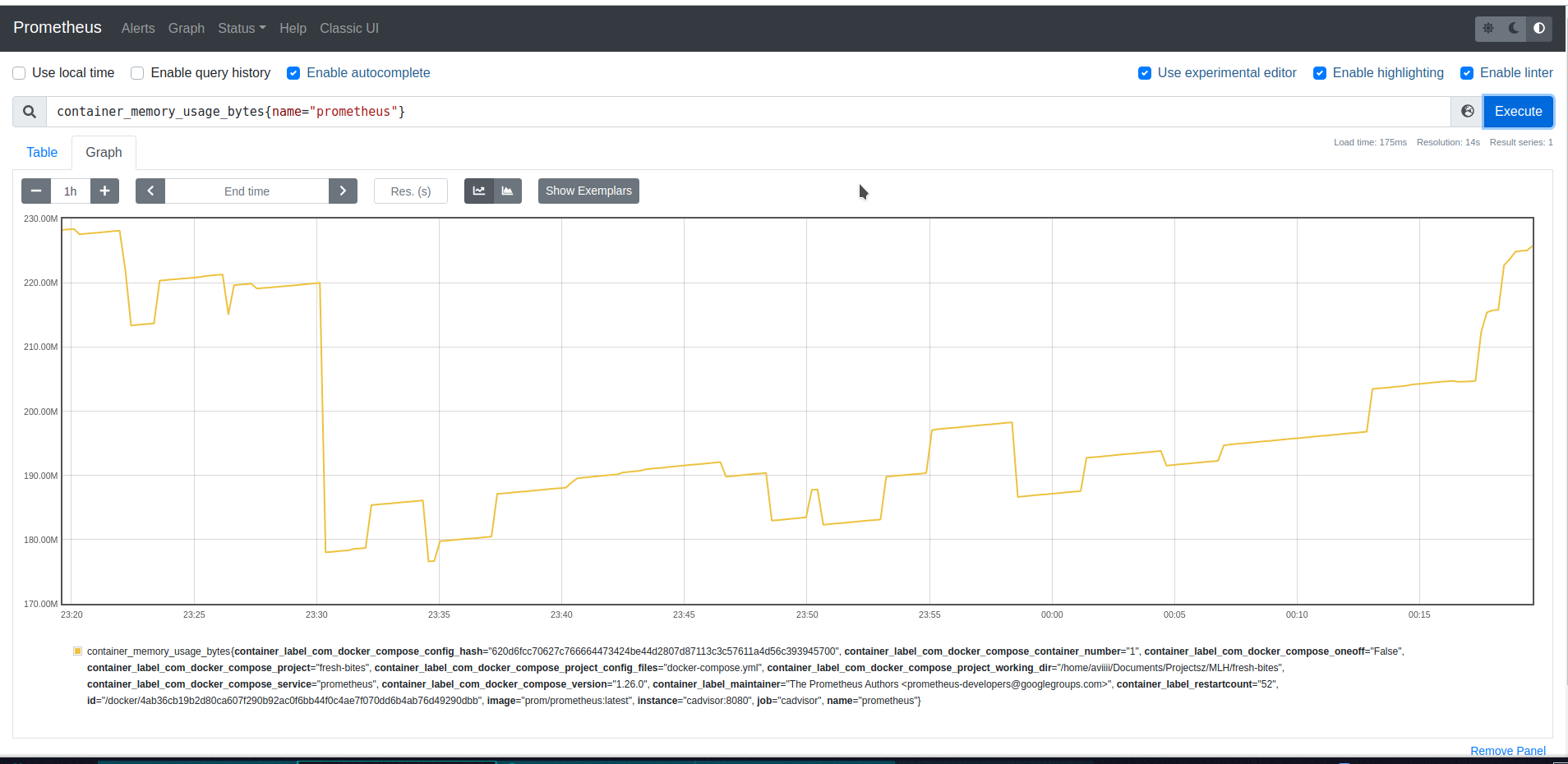Disable the Enable autocomplete checkbox
Viewport: 1568px width, 764px height.
pos(293,73)
